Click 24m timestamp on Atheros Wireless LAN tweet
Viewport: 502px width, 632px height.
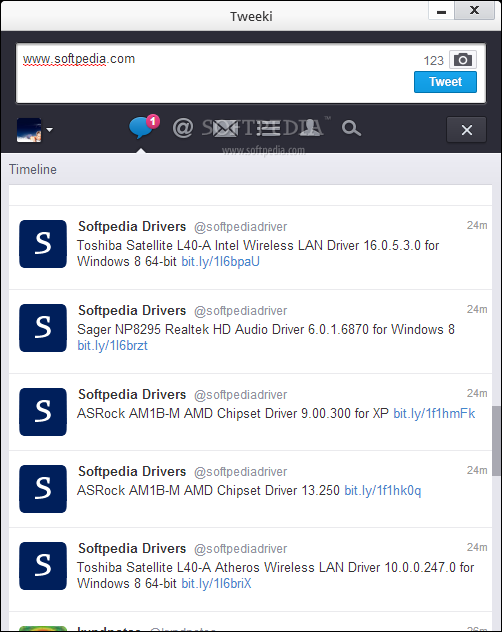(x=477, y=547)
